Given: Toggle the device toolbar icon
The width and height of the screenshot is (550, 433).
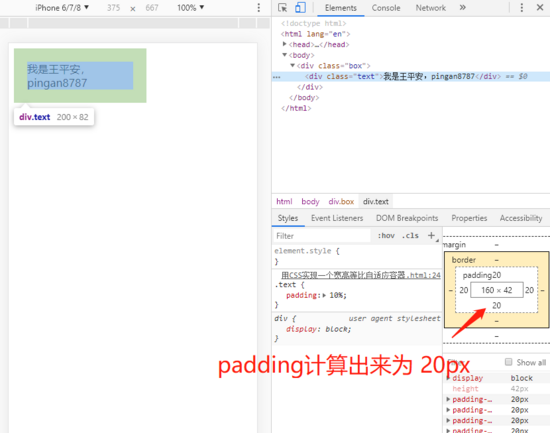Looking at the screenshot, I should coord(300,8).
